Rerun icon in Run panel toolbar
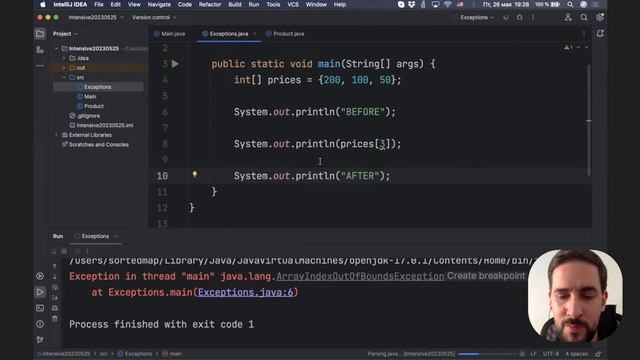Image resolution: width=640 pixels, height=360 pixels. (53, 251)
